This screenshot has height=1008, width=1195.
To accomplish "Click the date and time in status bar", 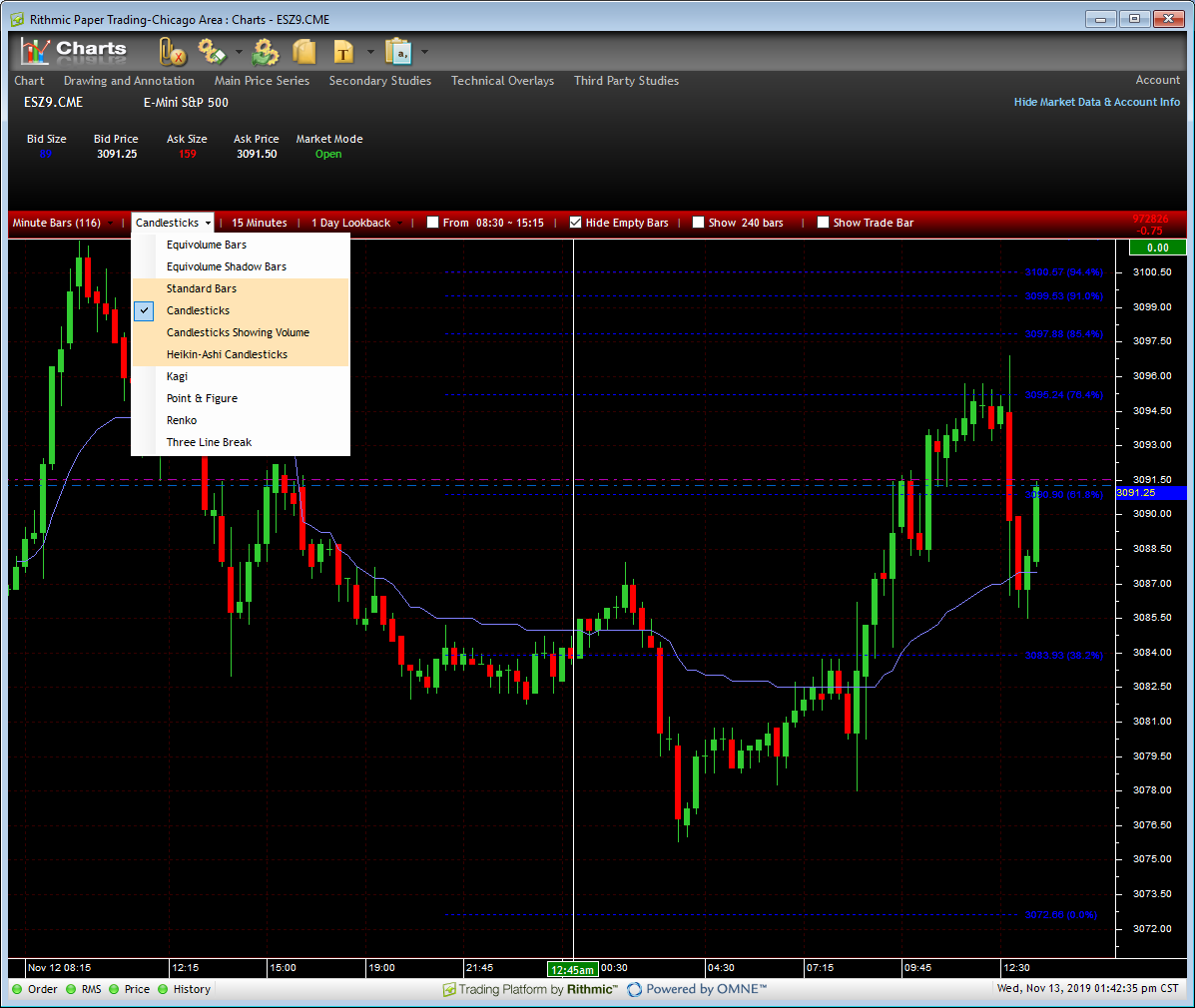I will pos(1087,988).
